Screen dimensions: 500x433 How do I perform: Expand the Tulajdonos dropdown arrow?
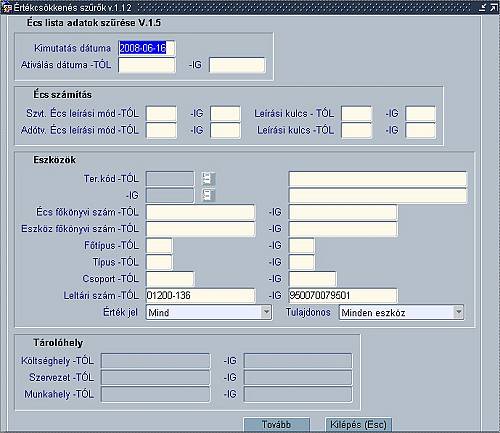459,312
